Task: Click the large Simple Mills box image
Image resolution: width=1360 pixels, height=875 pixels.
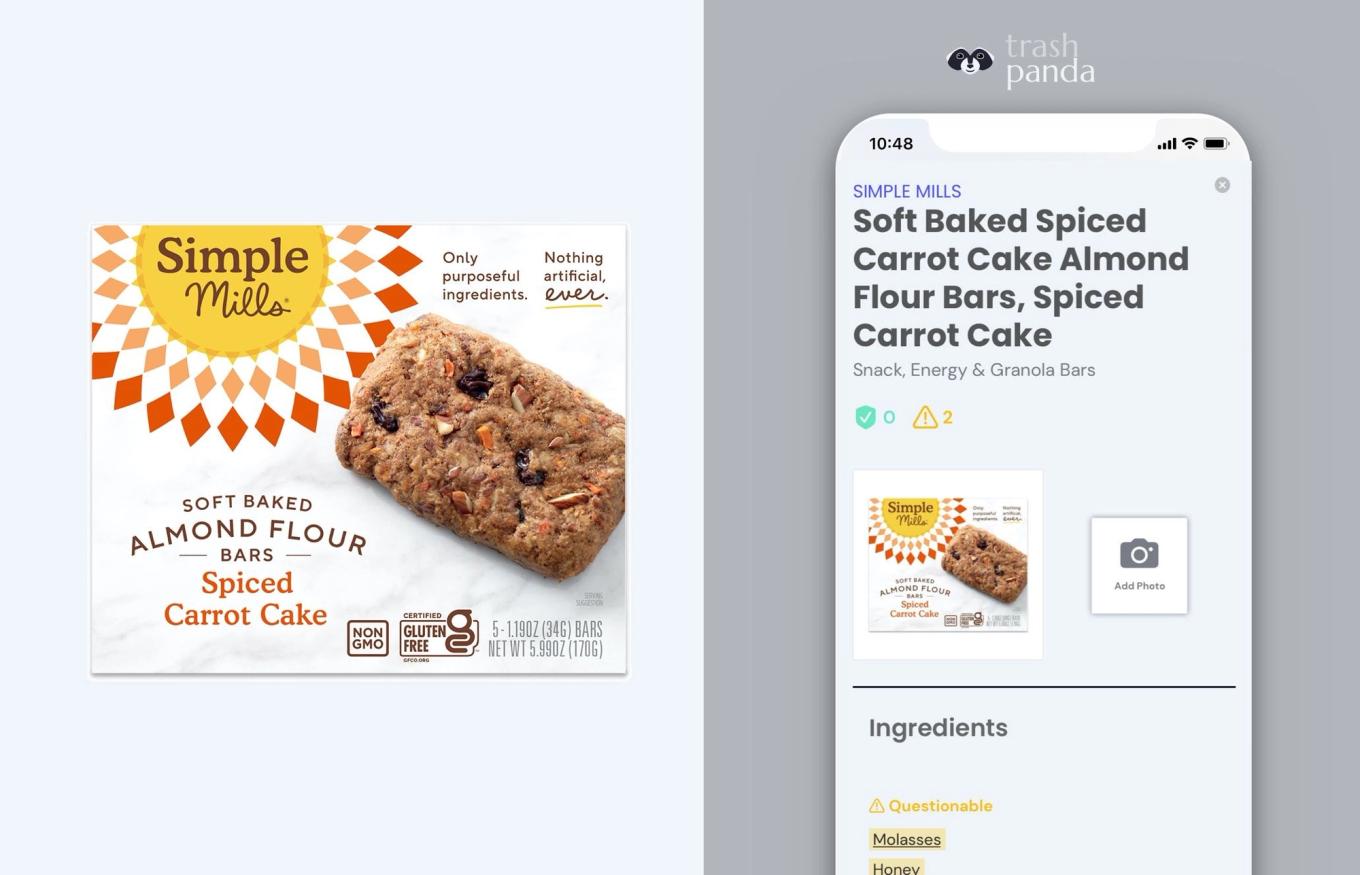Action: click(x=360, y=450)
